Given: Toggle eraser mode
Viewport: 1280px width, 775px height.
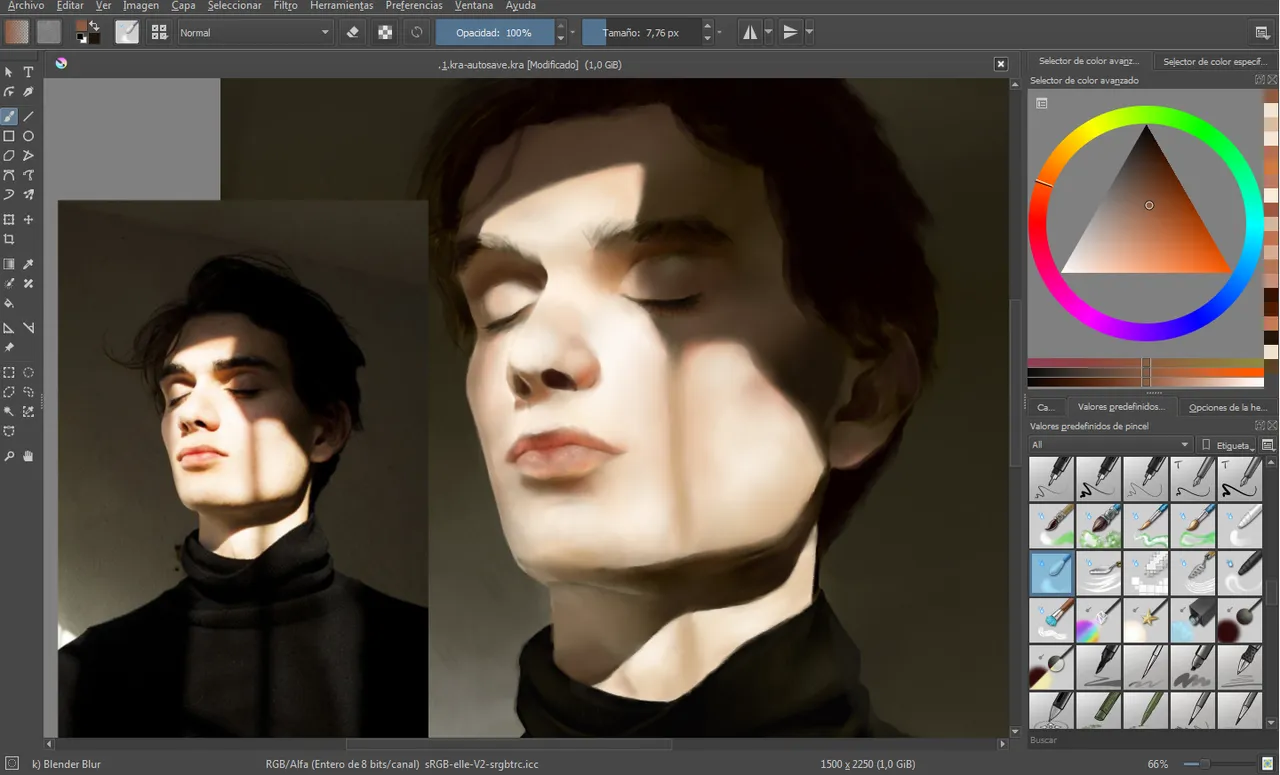Looking at the screenshot, I should (x=352, y=32).
